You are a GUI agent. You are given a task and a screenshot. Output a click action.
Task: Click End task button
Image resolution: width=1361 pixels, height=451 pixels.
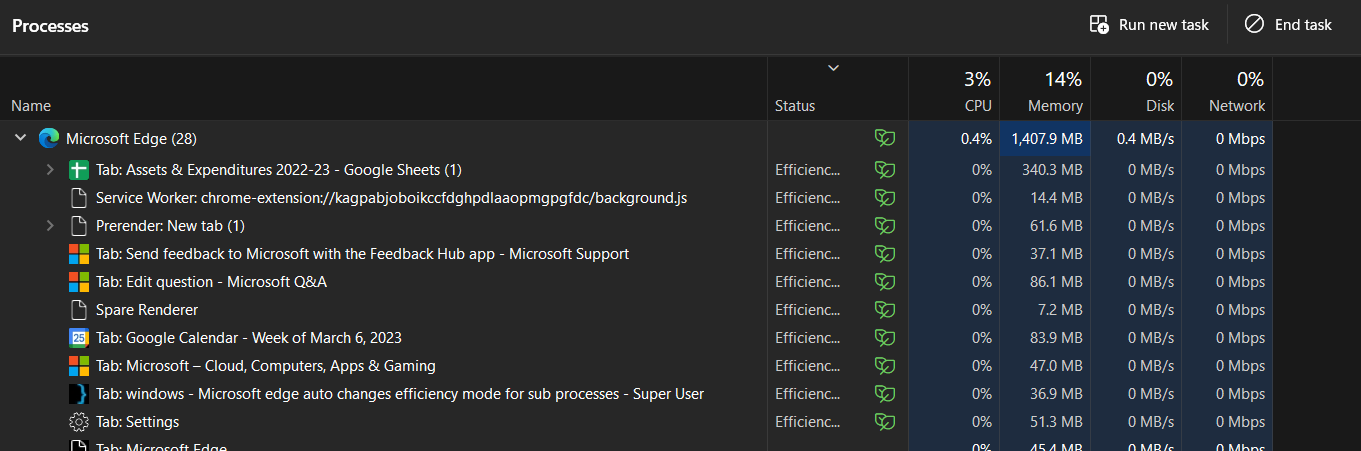click(1288, 25)
